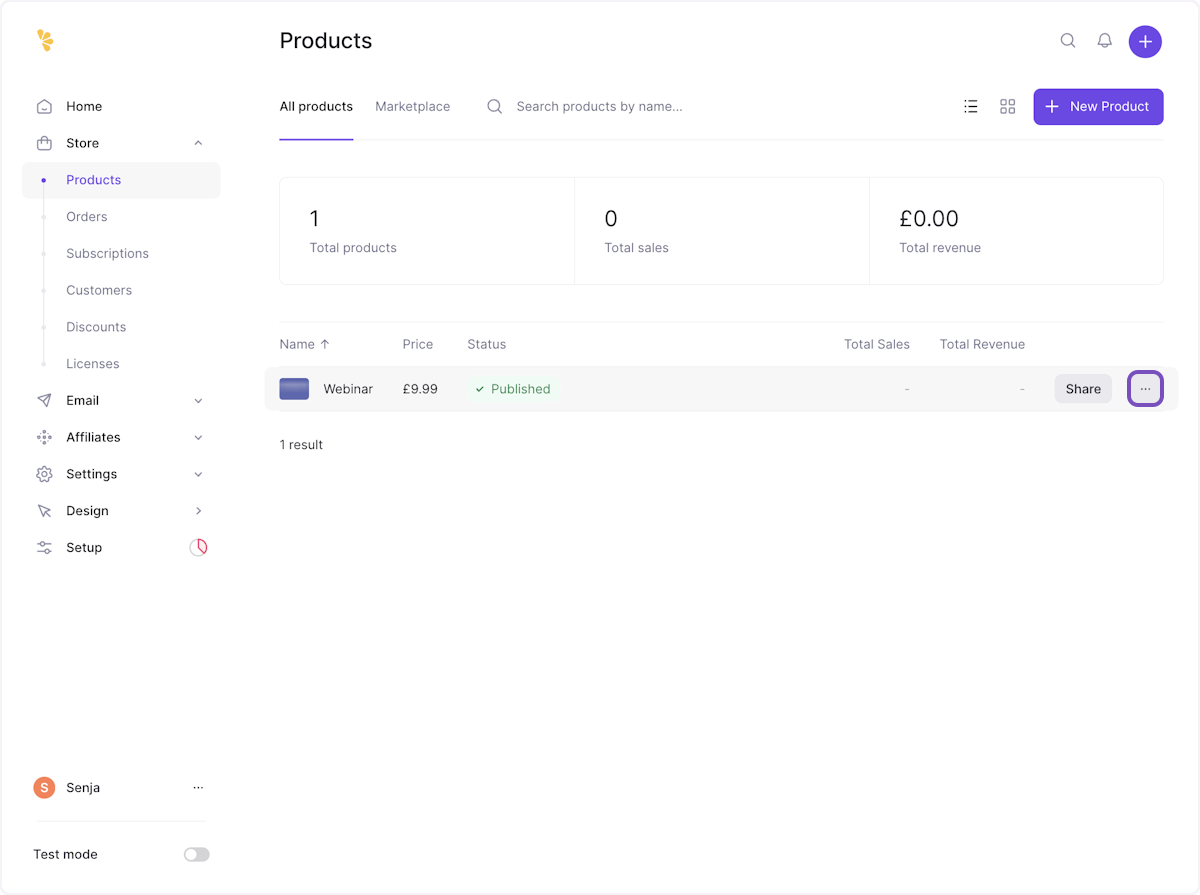Screen dimensions: 1200x895
Task: Switch to list view icon
Action: click(970, 106)
